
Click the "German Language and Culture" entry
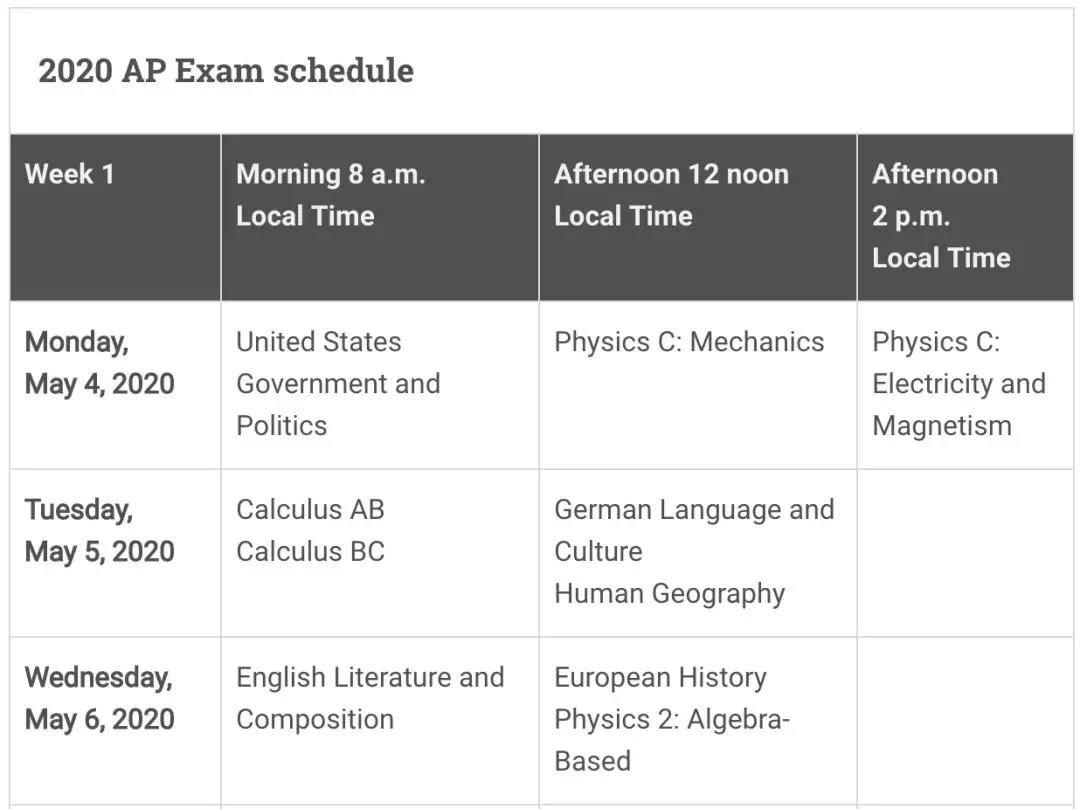click(693, 530)
